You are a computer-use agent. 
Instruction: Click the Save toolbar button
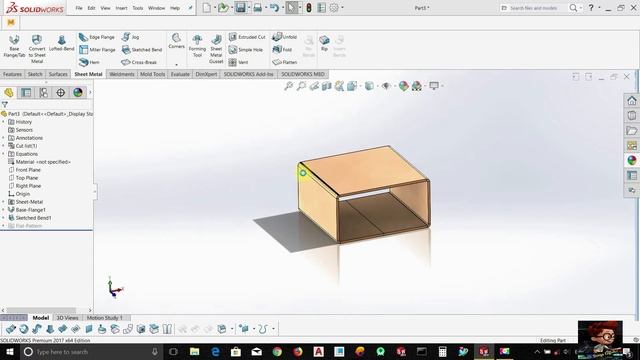(x=240, y=8)
